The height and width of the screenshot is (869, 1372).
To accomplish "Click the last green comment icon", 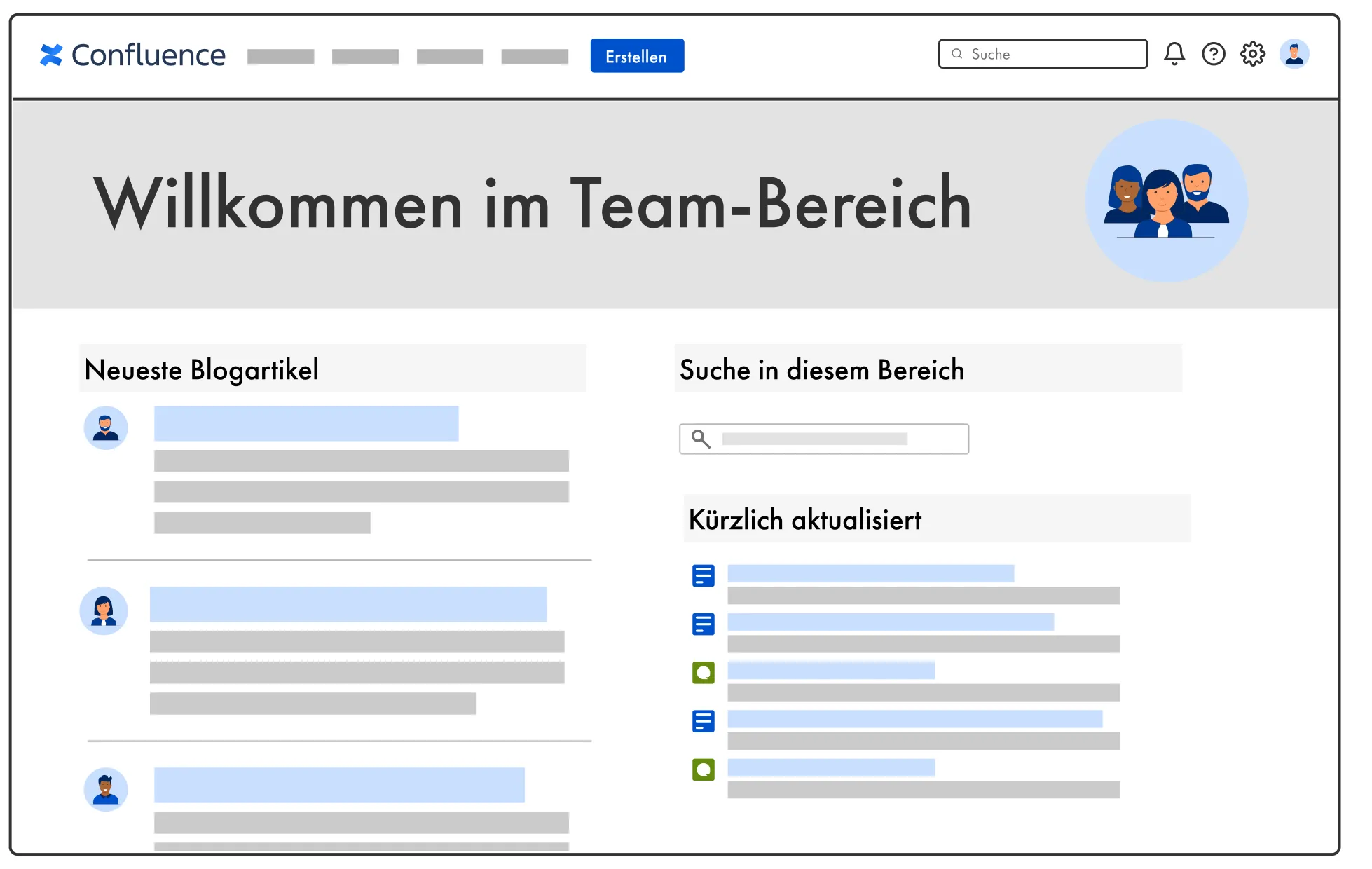I will pos(703,769).
